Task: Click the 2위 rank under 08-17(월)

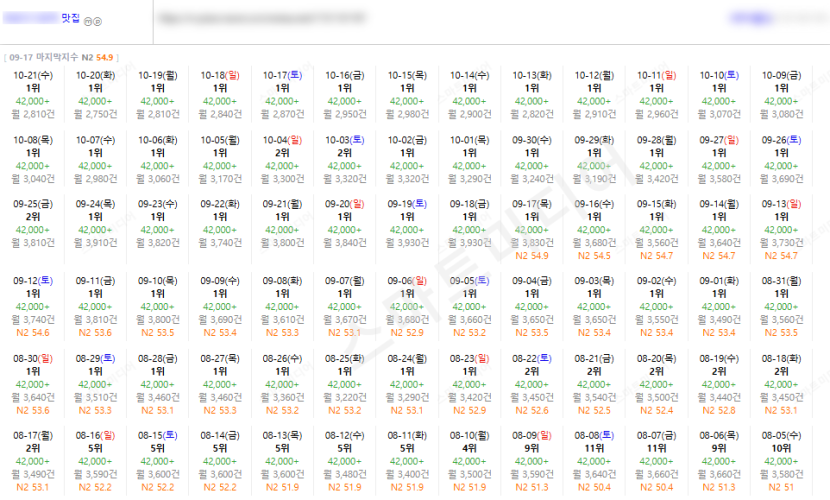Action: pos(33,449)
